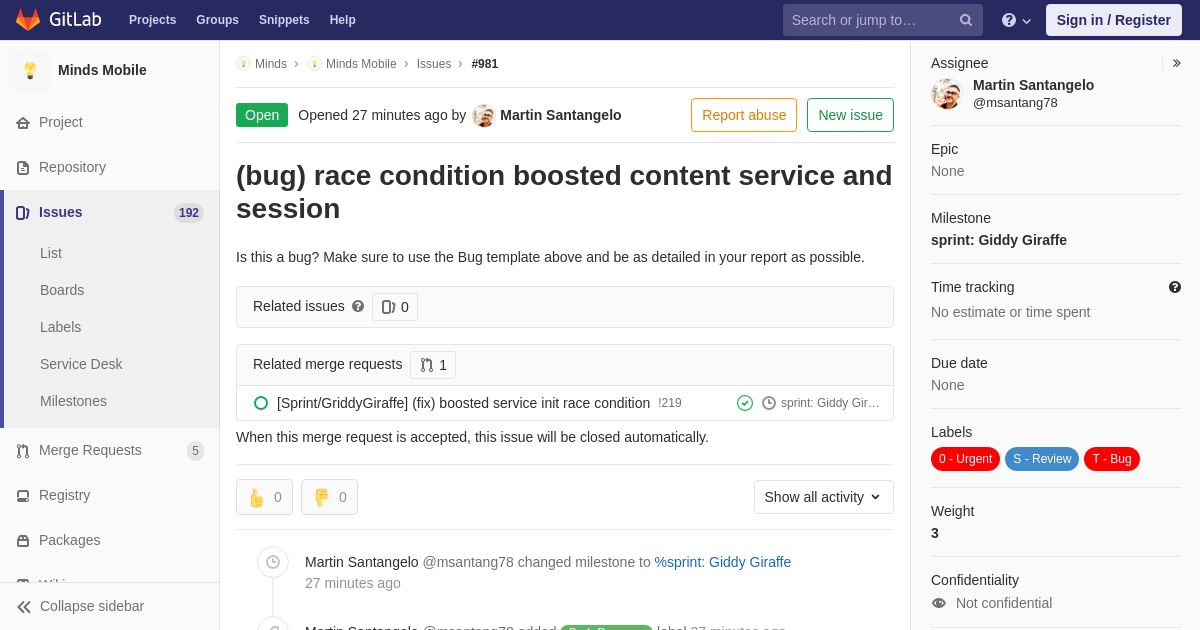Click the pipeline passed check icon
This screenshot has height=630, width=1200.
coord(745,403)
